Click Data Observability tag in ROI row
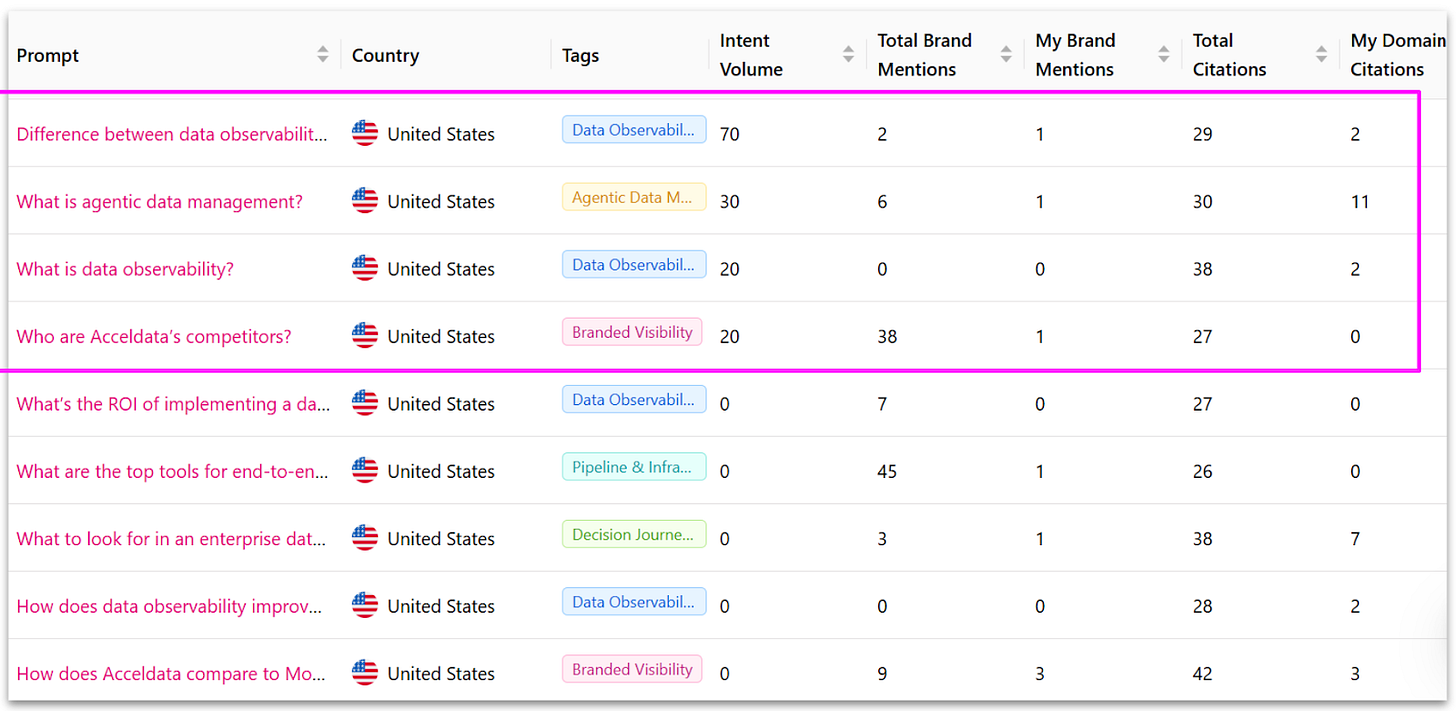This screenshot has width=1456, height=711. [634, 399]
